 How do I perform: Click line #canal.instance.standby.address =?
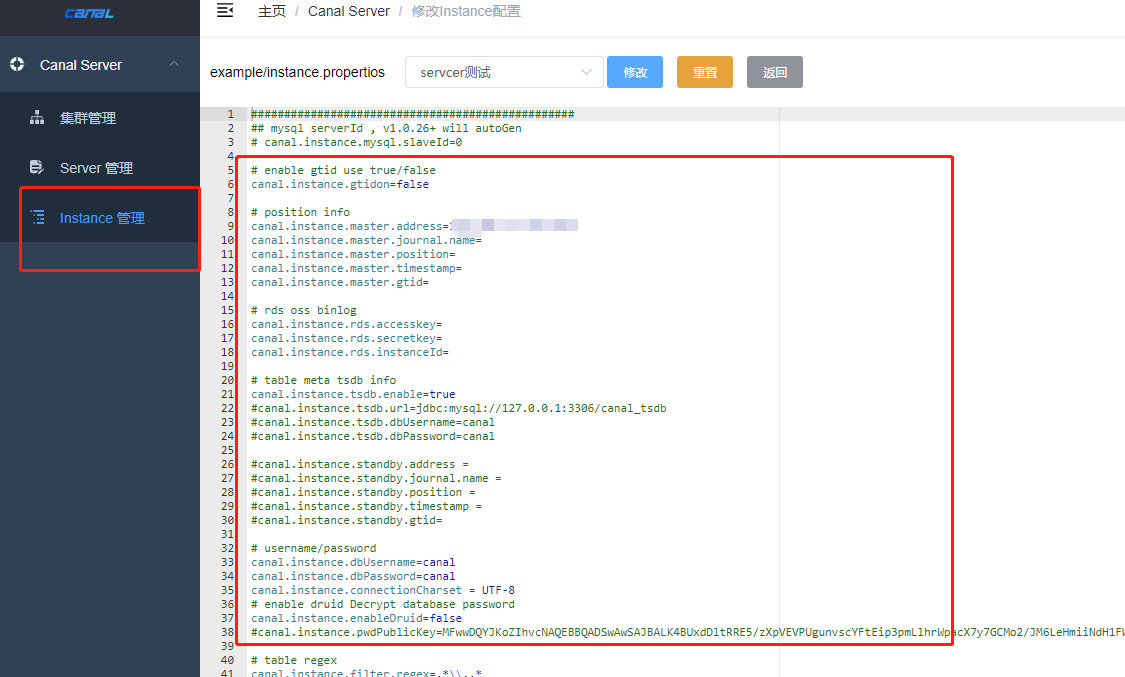(x=359, y=464)
